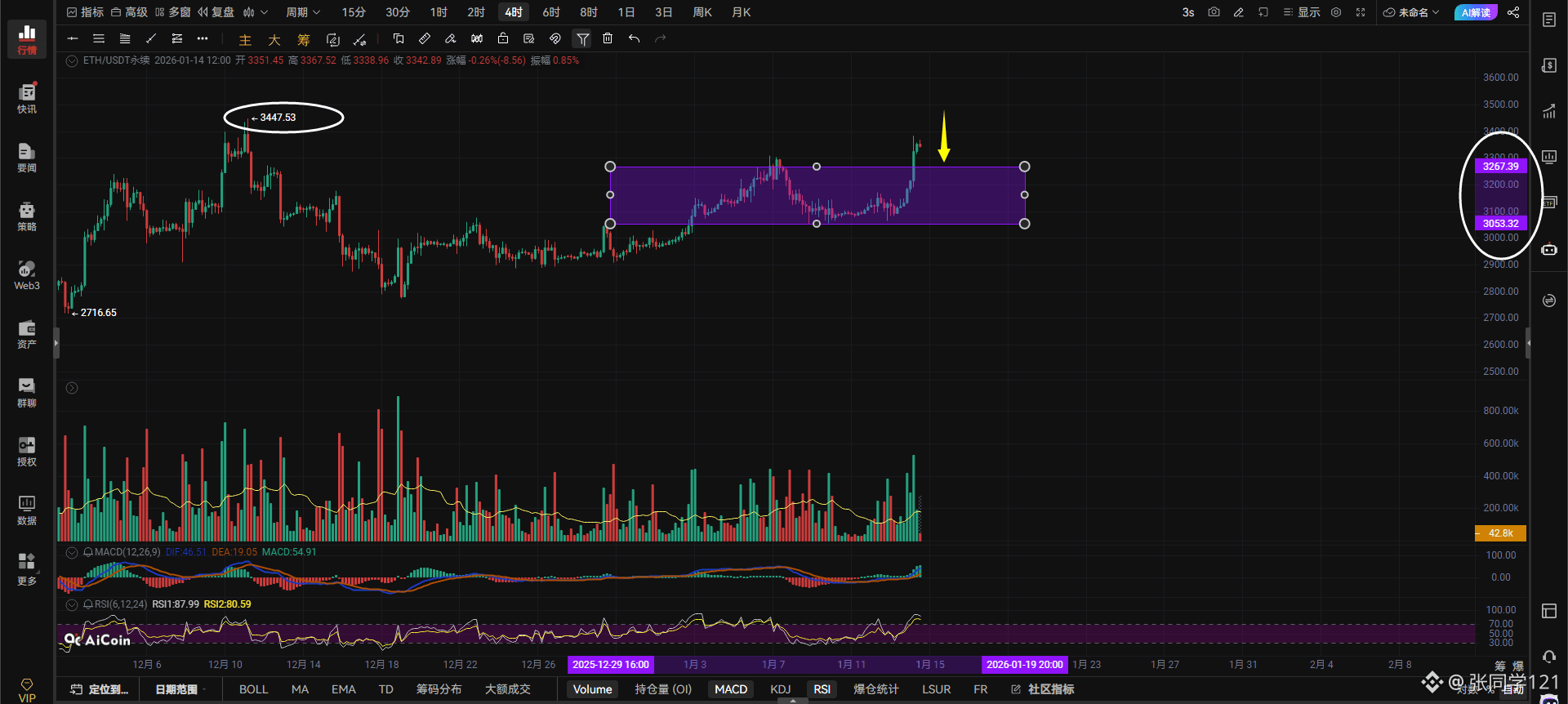Switch to the 15分 timeframe

coord(354,12)
